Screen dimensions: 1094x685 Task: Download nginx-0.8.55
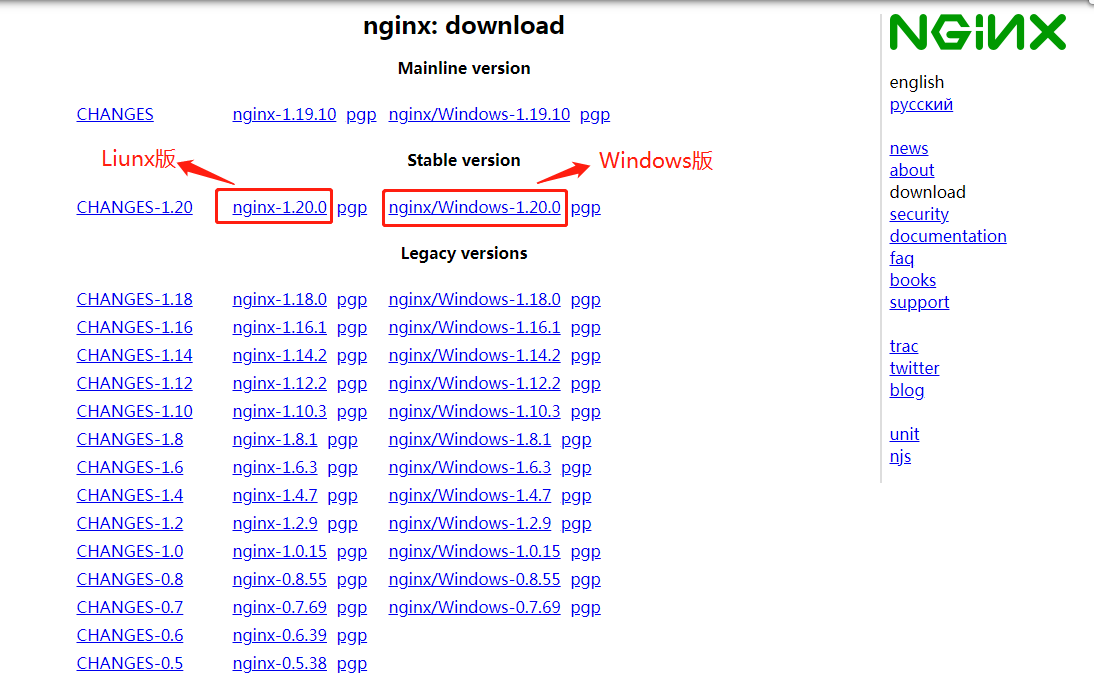point(279,579)
